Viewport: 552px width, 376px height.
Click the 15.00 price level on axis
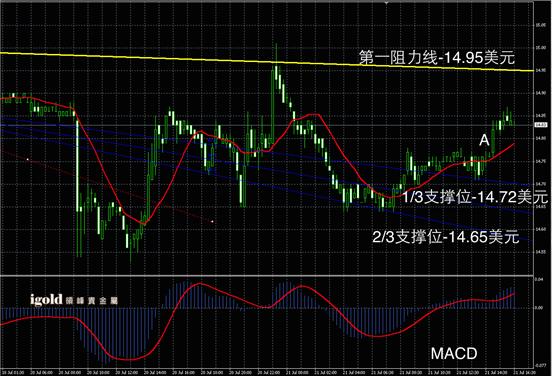point(541,48)
